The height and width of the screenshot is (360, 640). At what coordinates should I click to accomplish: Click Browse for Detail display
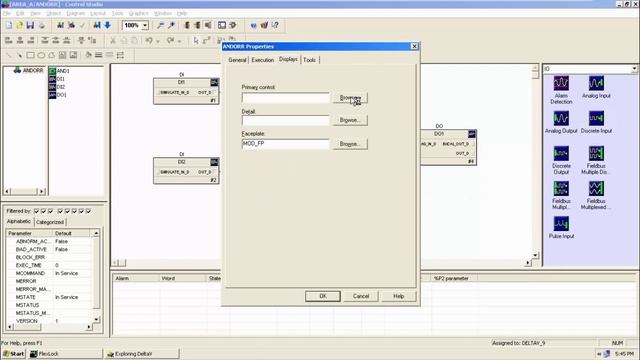pos(350,120)
